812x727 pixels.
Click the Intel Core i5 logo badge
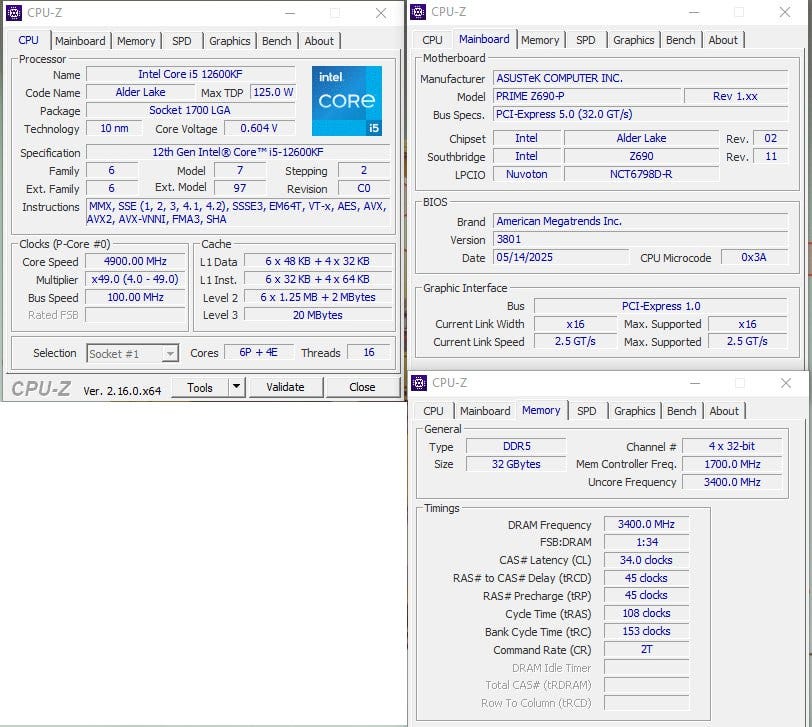[346, 101]
